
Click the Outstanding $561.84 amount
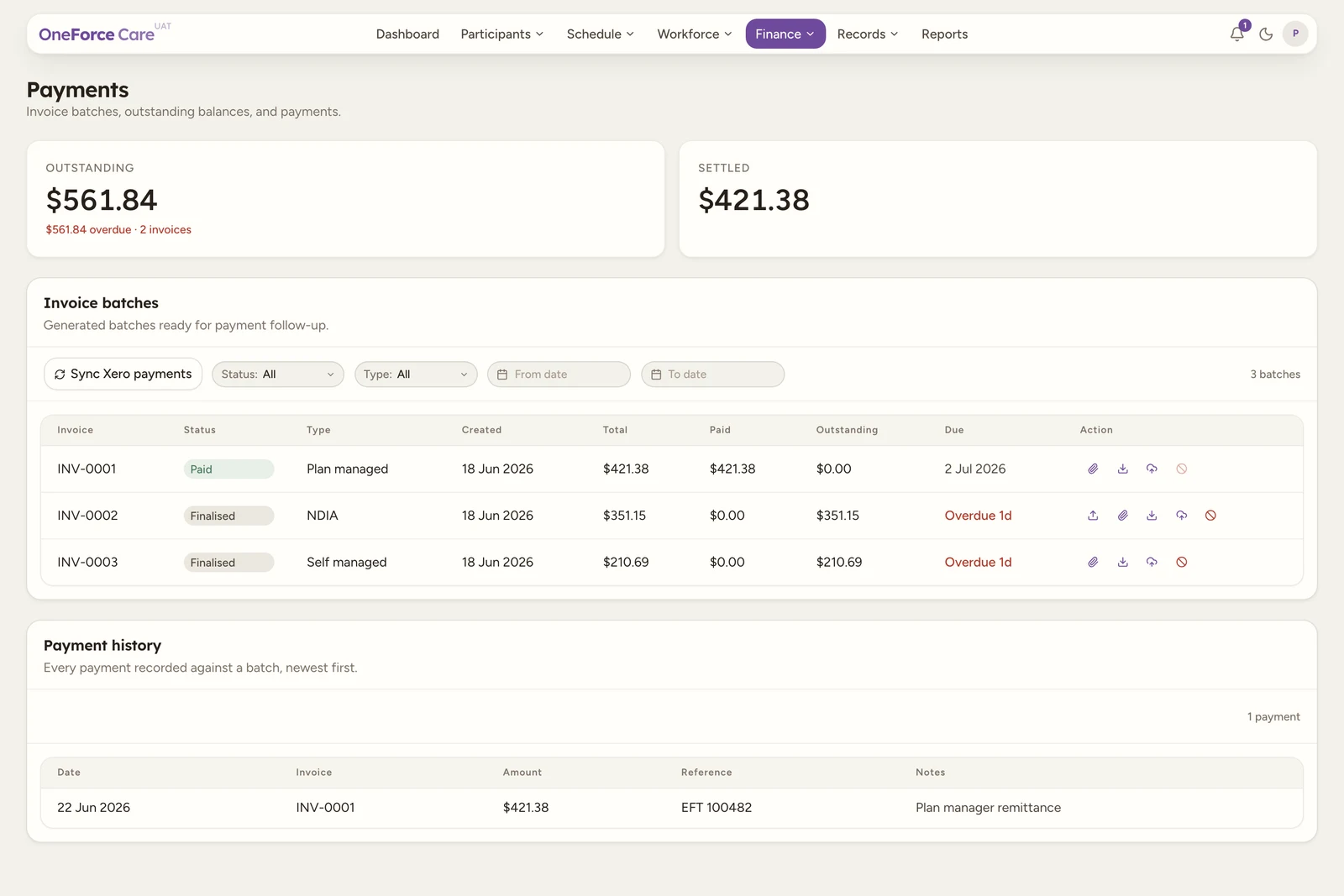point(102,200)
